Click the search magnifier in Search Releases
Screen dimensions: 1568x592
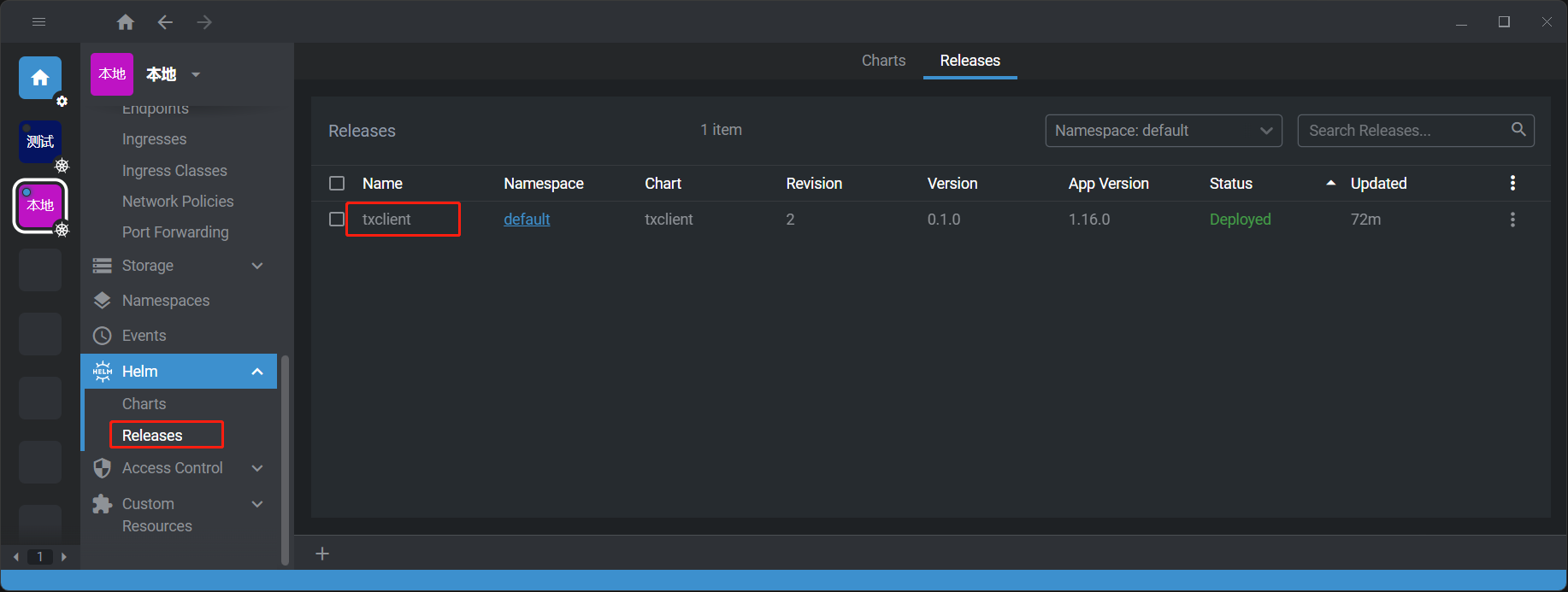(x=1518, y=130)
